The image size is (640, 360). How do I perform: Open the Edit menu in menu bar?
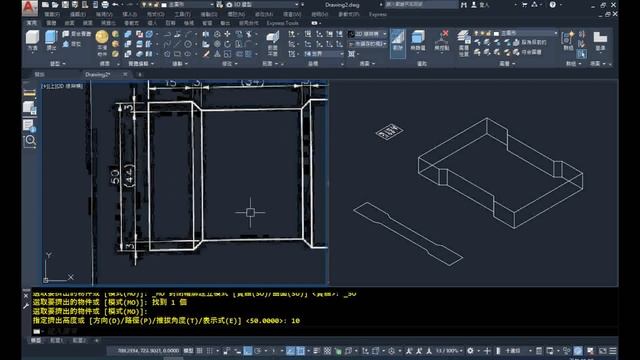[x=78, y=14]
